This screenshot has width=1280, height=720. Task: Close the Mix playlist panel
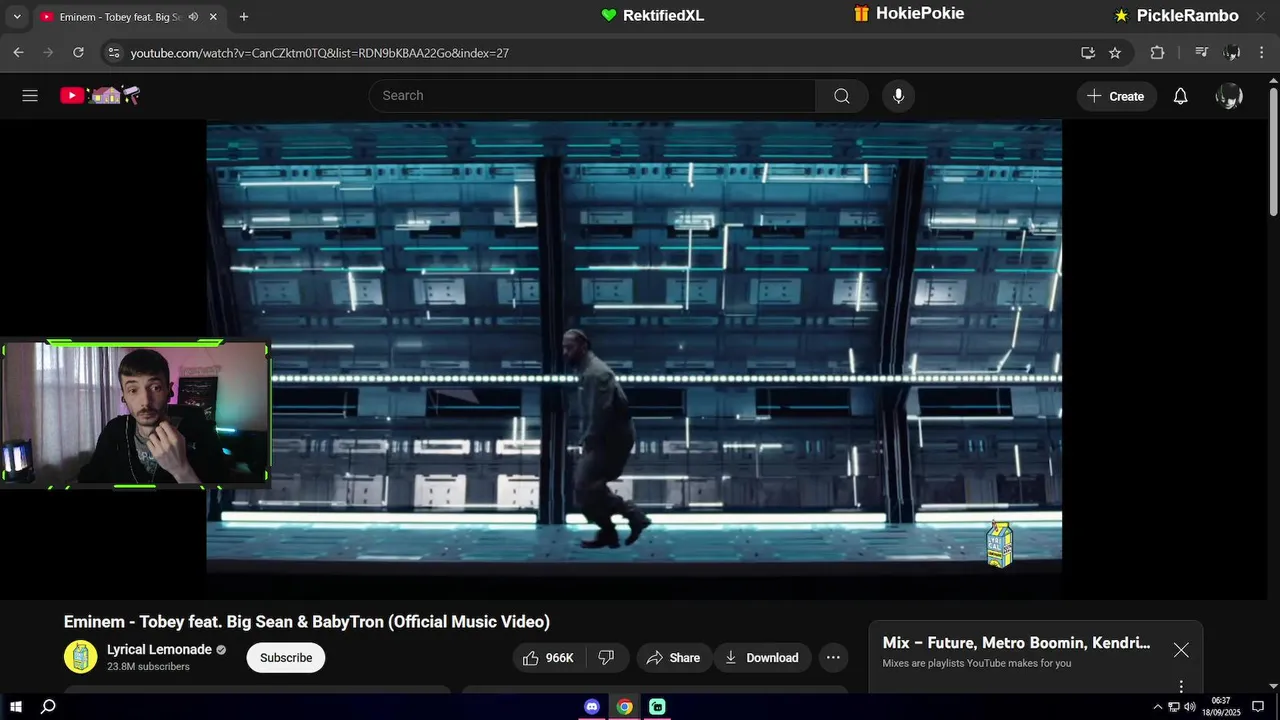[x=1181, y=650]
